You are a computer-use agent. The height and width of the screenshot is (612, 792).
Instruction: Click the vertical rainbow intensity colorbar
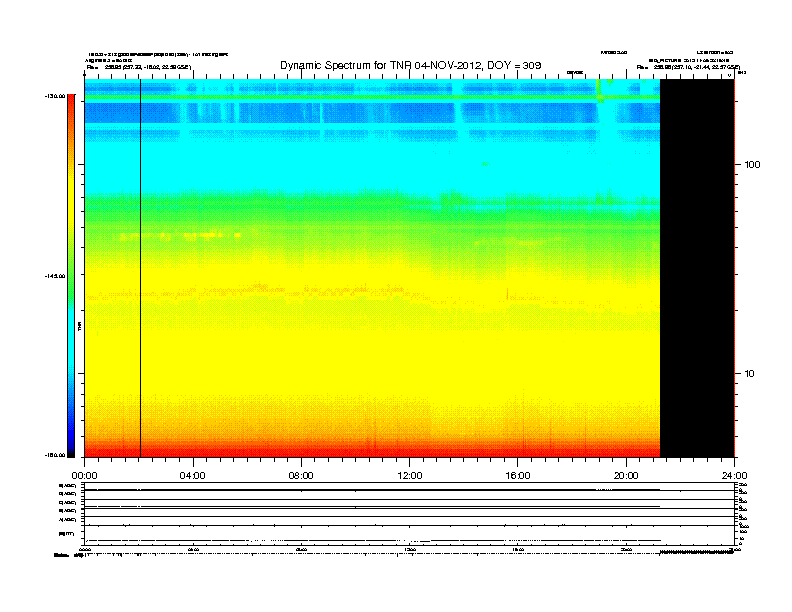pos(71,276)
